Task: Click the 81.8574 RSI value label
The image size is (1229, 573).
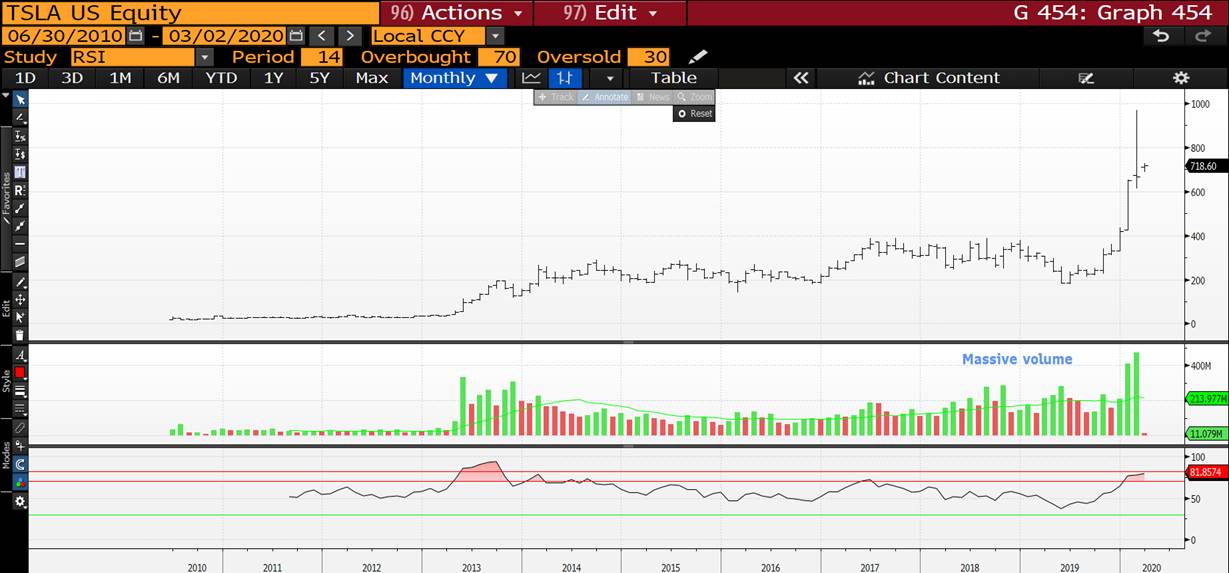Action: (x=1205, y=472)
